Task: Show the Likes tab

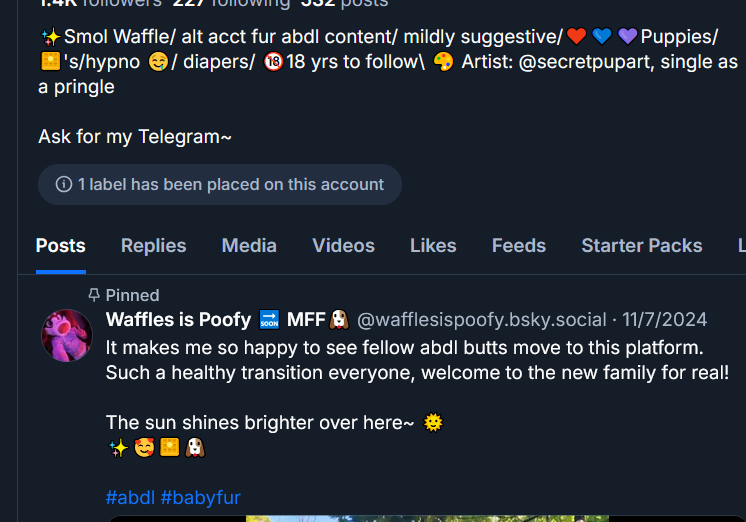Action: click(x=433, y=246)
